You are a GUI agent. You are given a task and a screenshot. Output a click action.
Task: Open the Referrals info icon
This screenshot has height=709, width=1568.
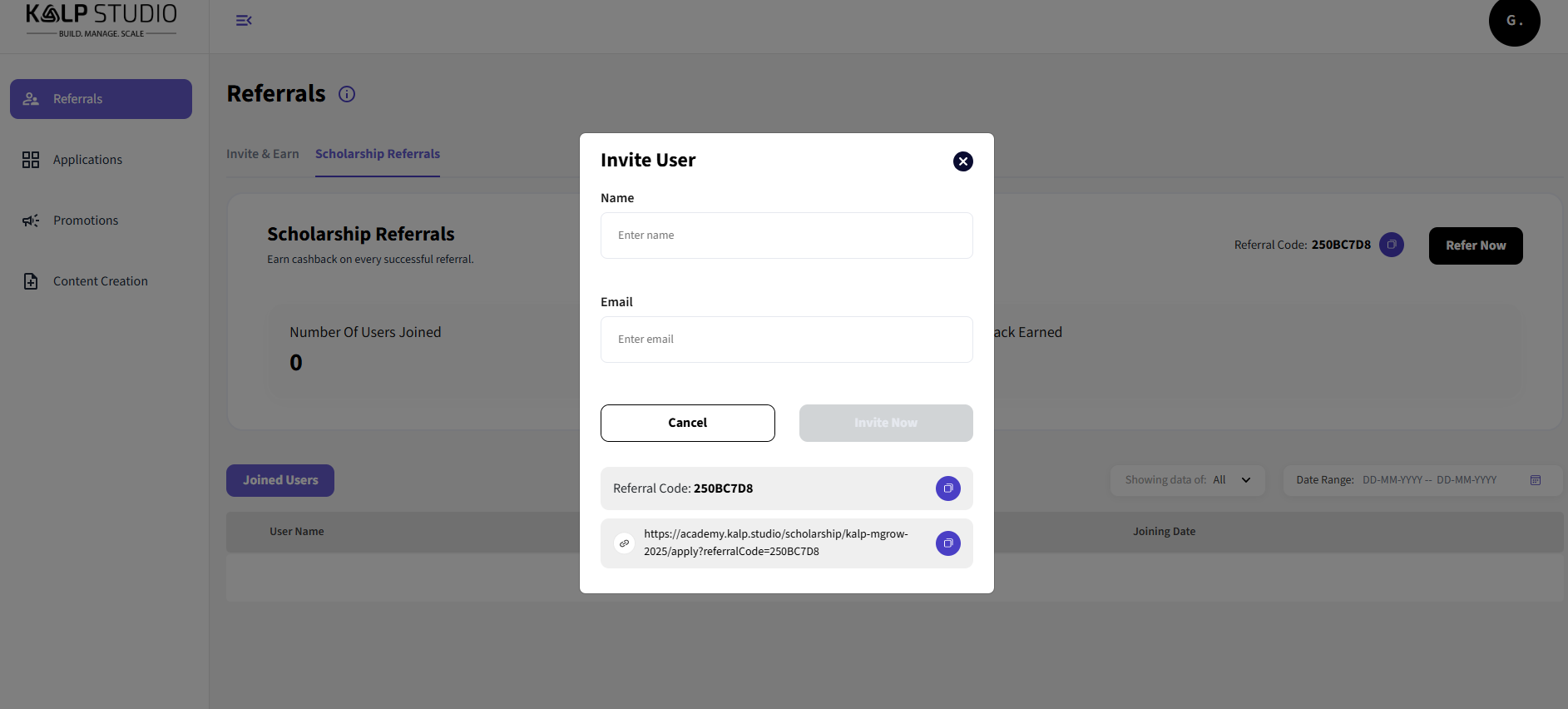347,94
